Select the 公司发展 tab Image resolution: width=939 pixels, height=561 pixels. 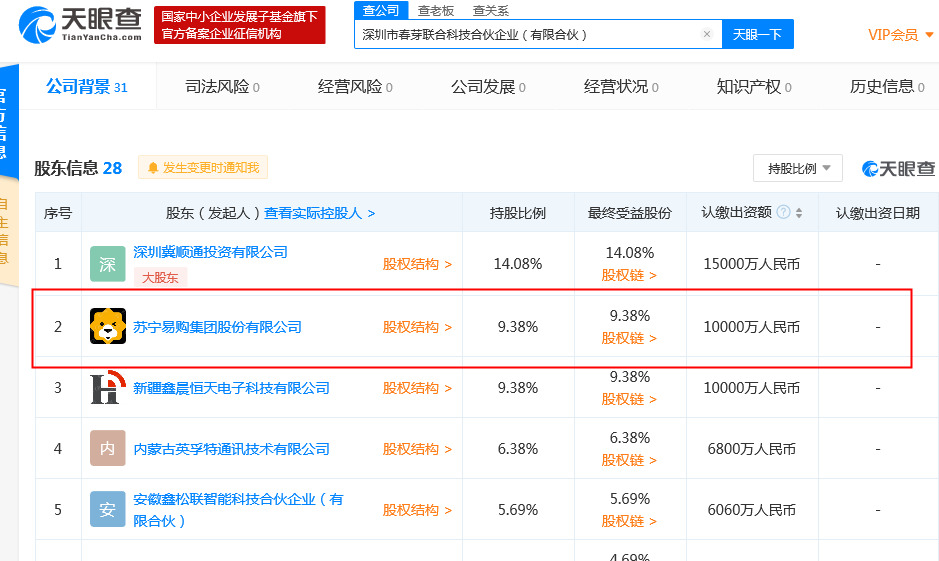coord(488,87)
